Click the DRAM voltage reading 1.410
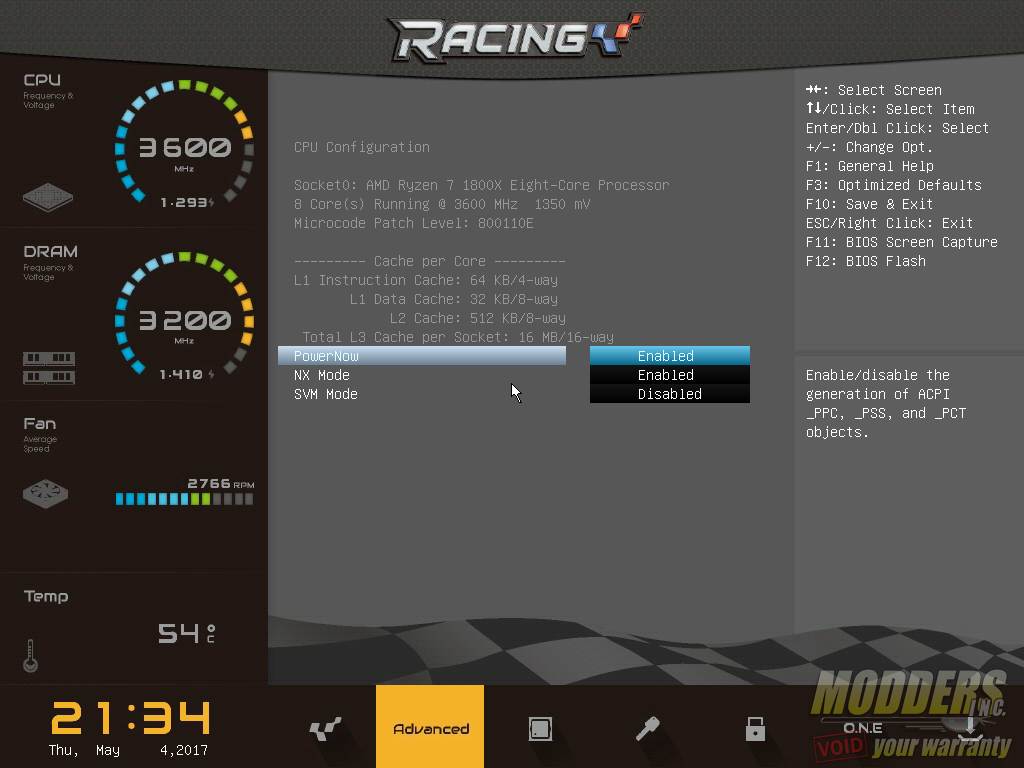 [187, 374]
